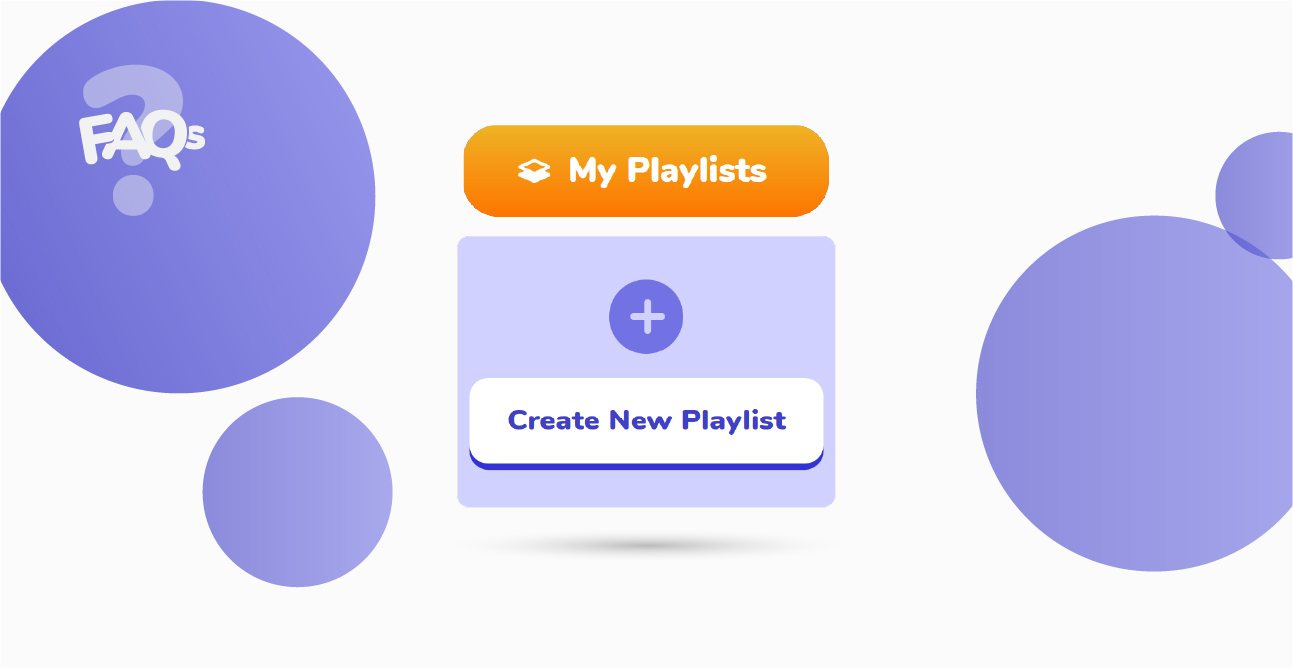Click the FAQs logo text
This screenshot has width=1293, height=669.
pyautogui.click(x=140, y=139)
